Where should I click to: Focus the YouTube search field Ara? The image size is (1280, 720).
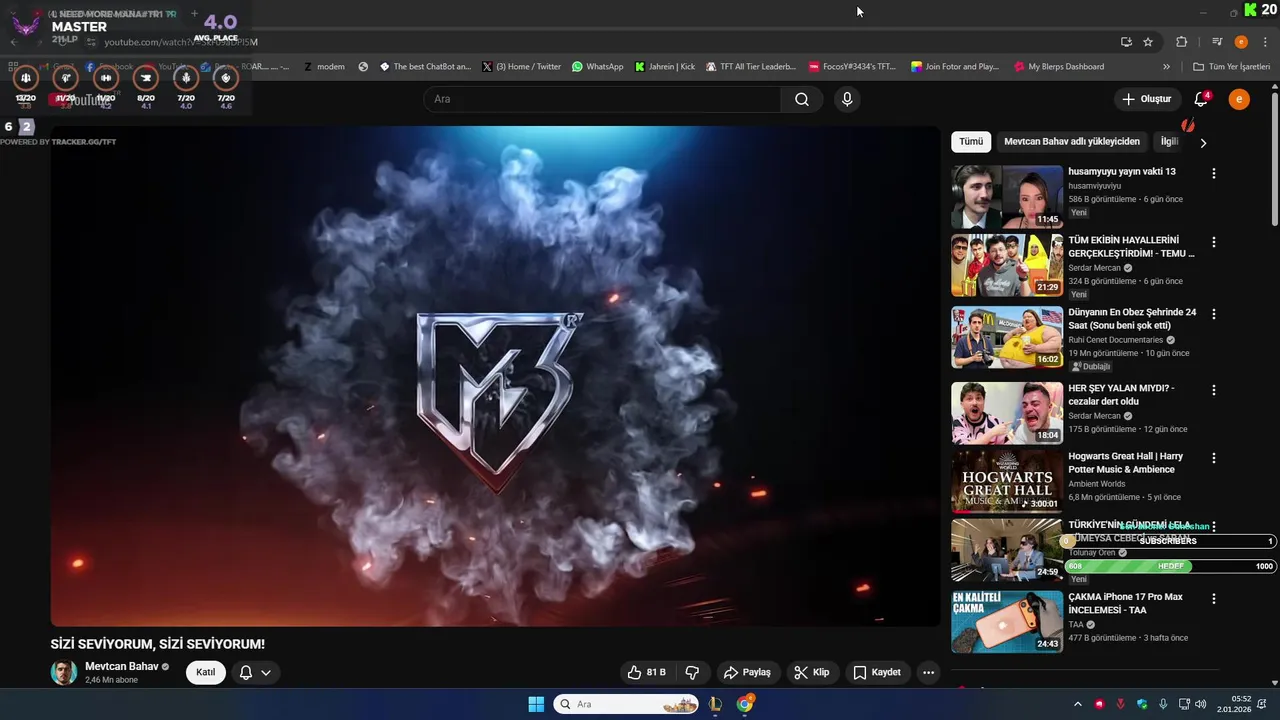click(x=602, y=99)
